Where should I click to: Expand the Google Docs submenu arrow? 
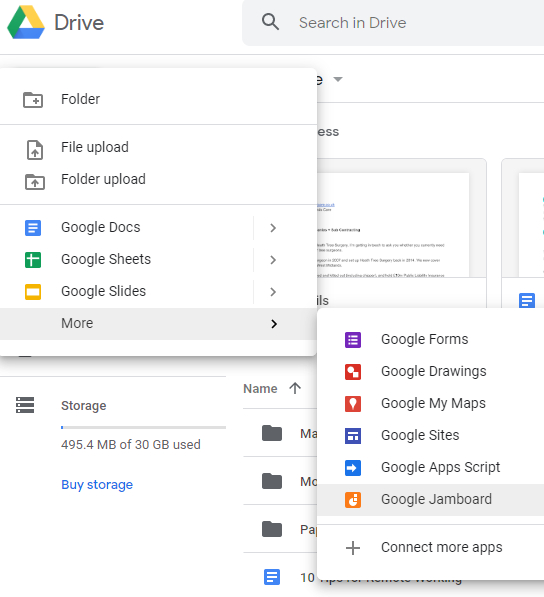[273, 228]
